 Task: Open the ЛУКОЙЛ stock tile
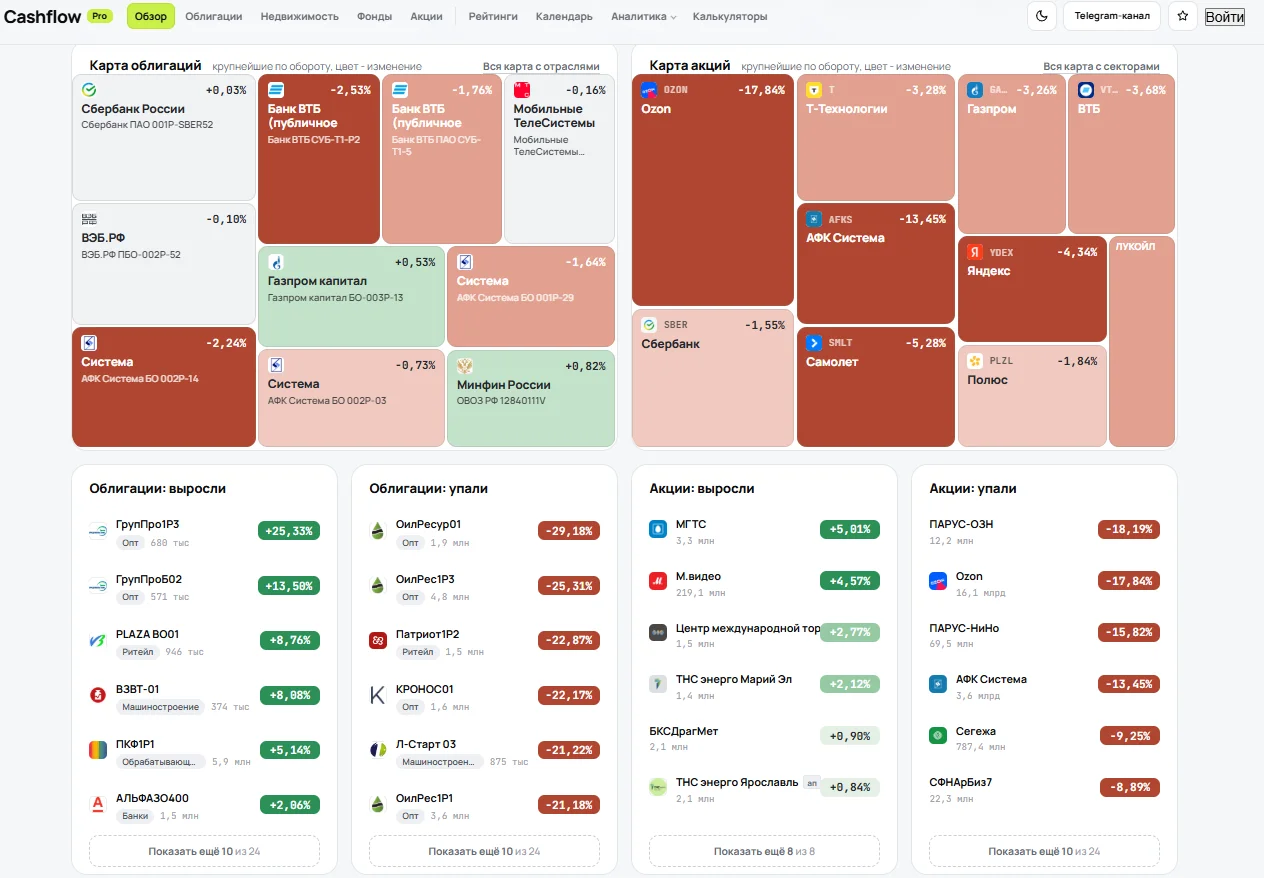point(1142,341)
